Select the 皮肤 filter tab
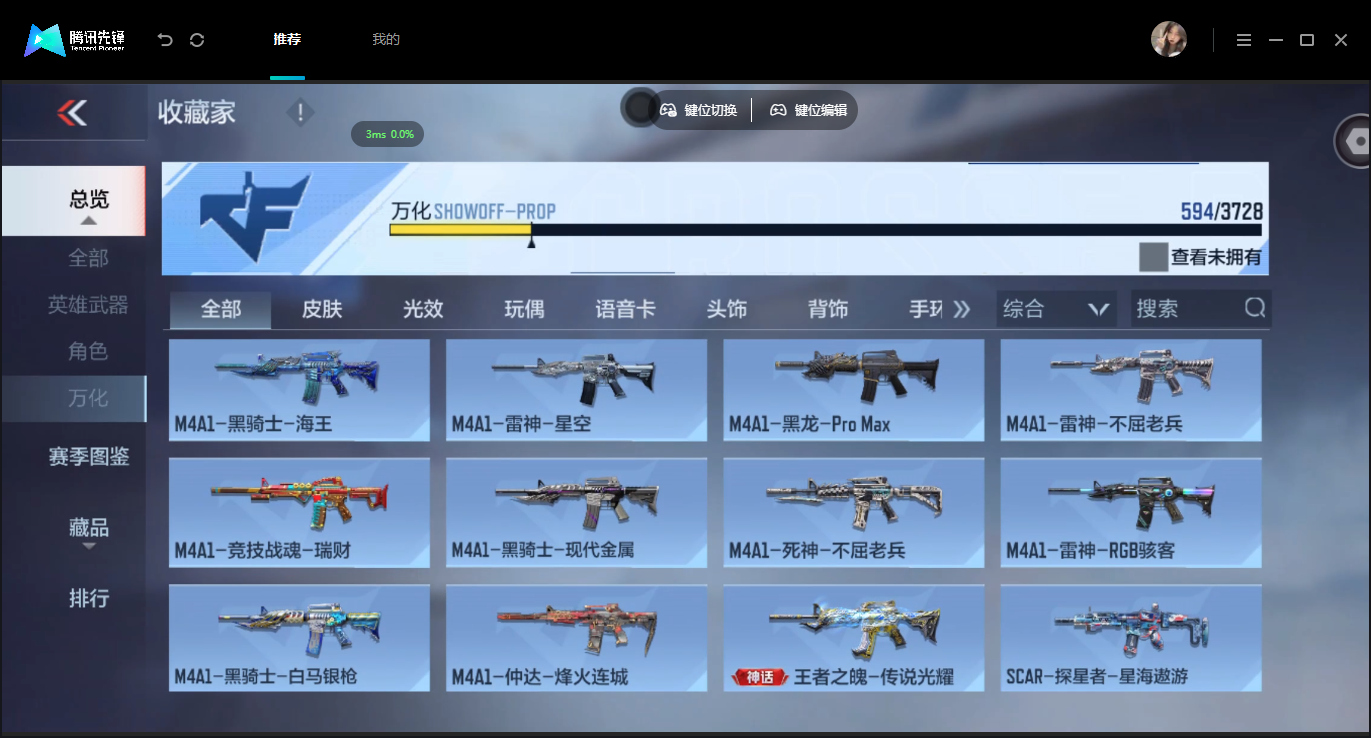 click(322, 309)
